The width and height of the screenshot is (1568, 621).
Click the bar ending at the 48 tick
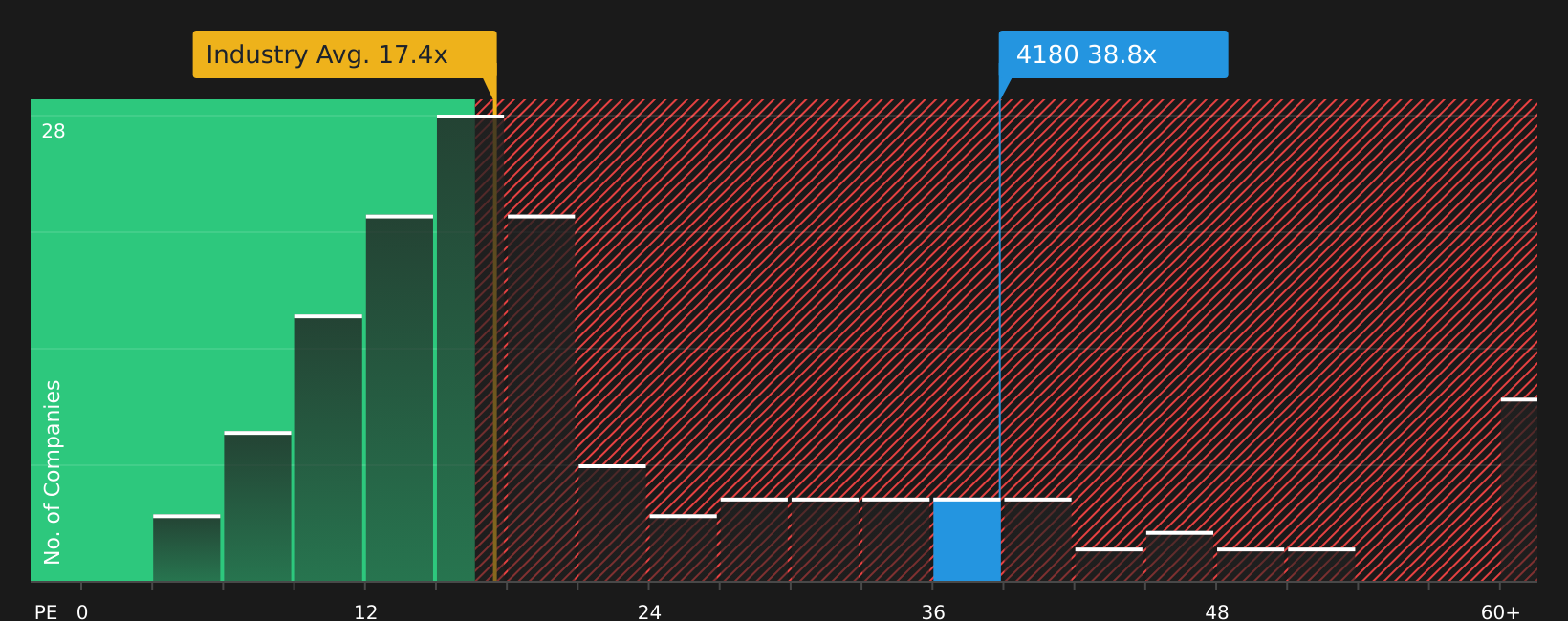point(1179,556)
